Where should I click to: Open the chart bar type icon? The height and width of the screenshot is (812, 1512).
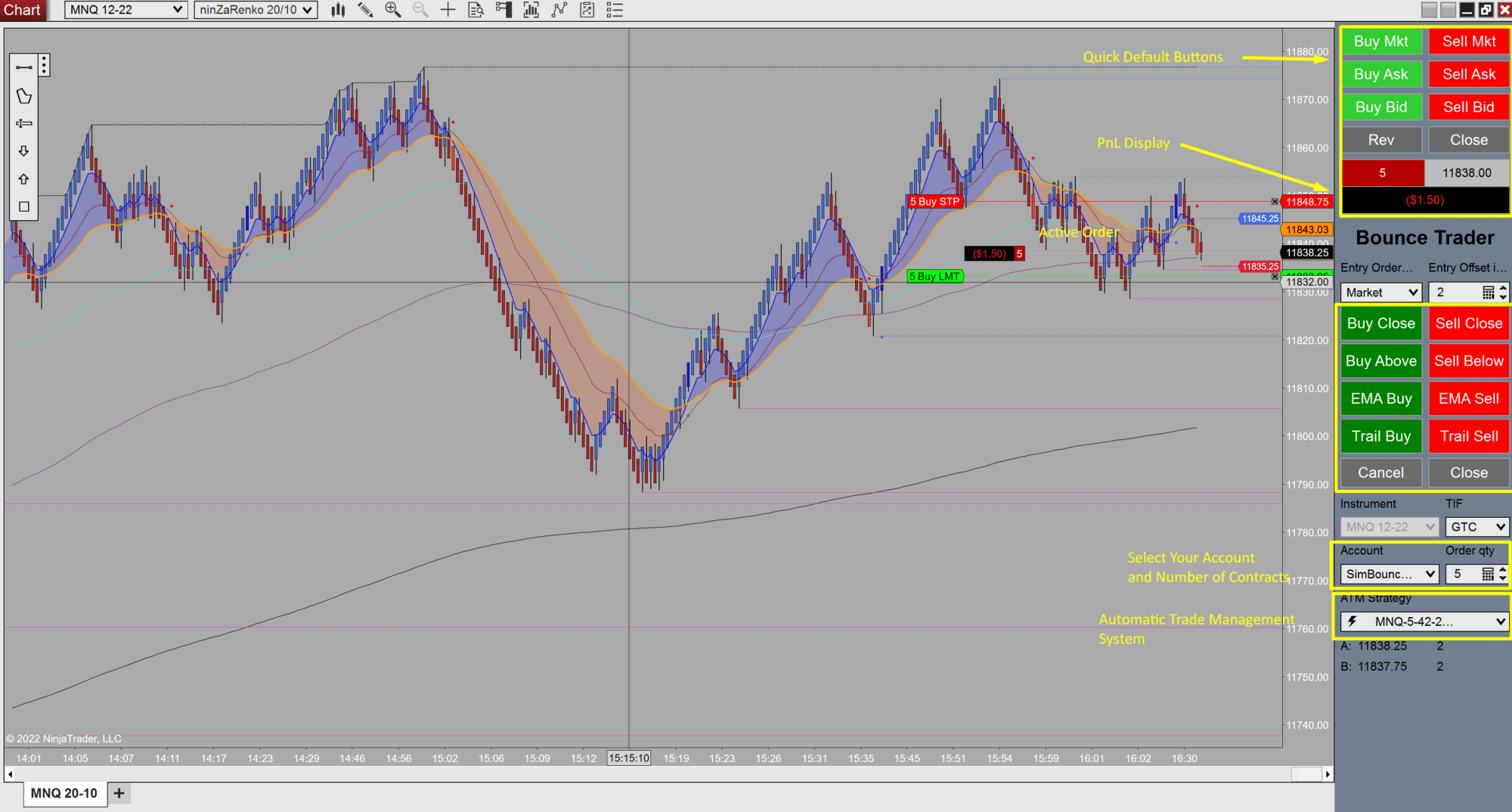click(x=338, y=10)
